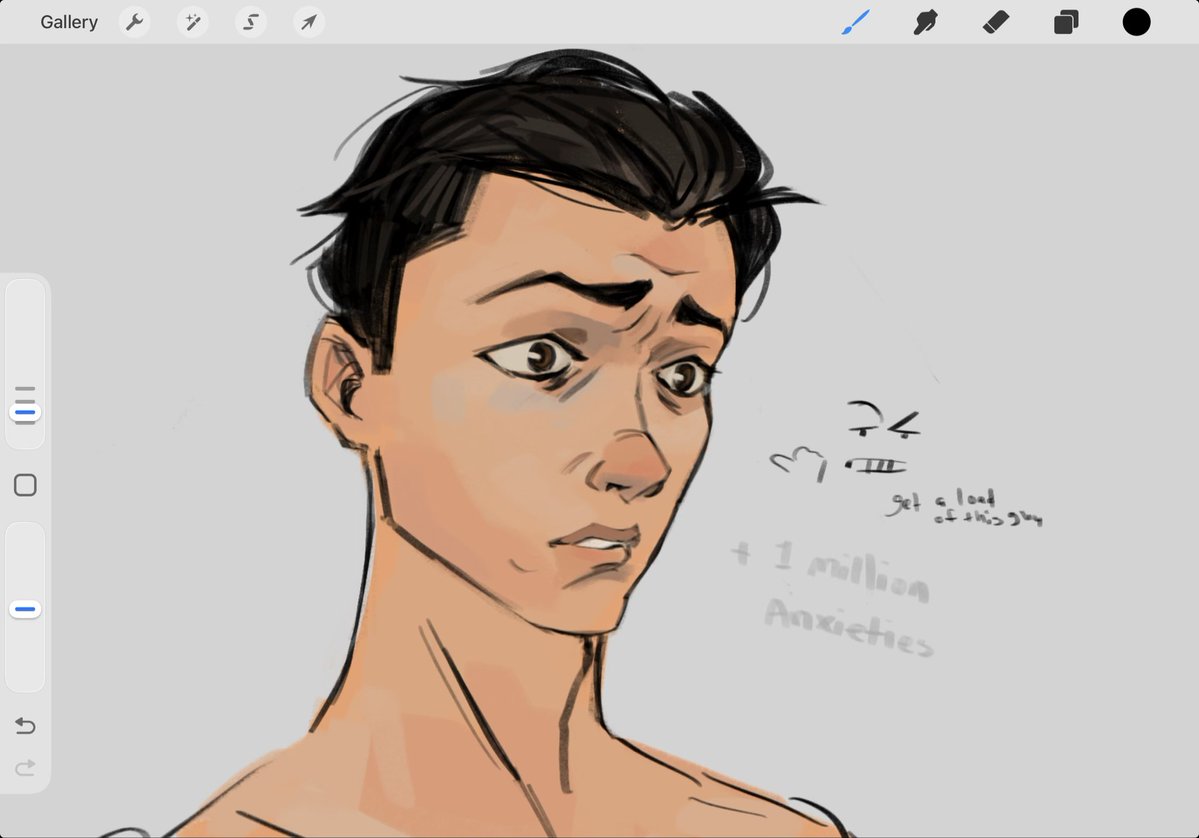1199x838 pixels.
Task: Open the color picker from the black circle
Action: 1137,21
